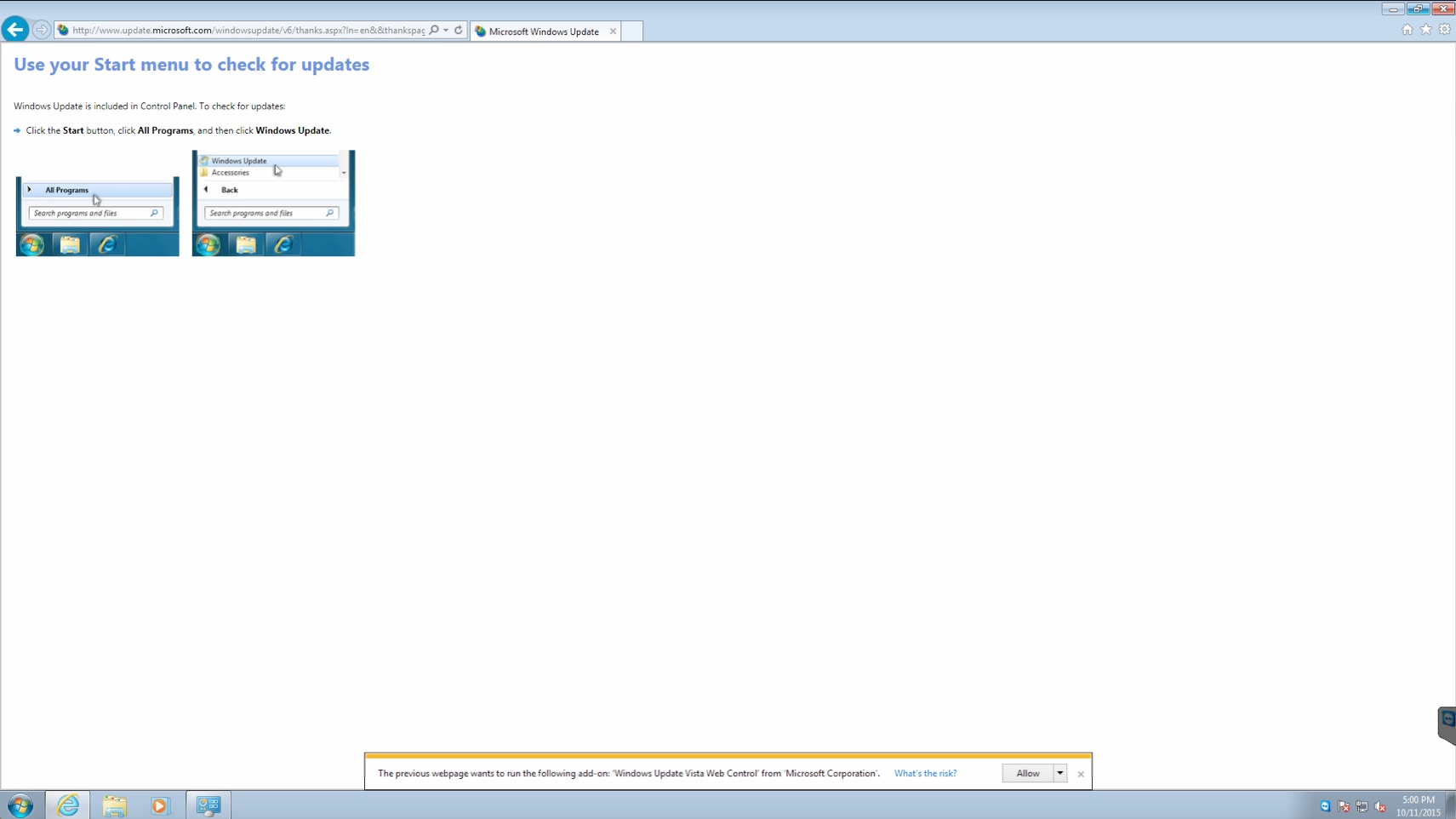The width and height of the screenshot is (1456, 819).
Task: Open a new blank tab
Action: pyautogui.click(x=631, y=31)
